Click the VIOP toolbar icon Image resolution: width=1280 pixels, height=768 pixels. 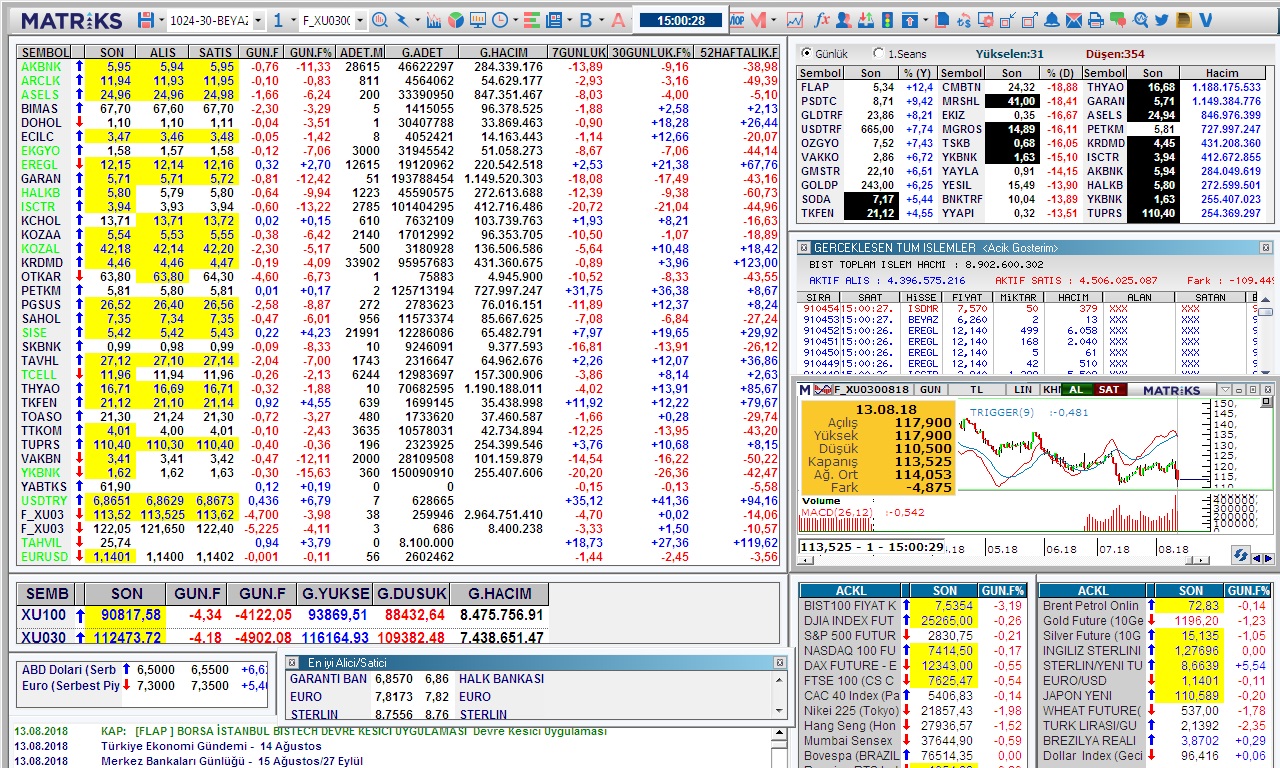(737, 20)
